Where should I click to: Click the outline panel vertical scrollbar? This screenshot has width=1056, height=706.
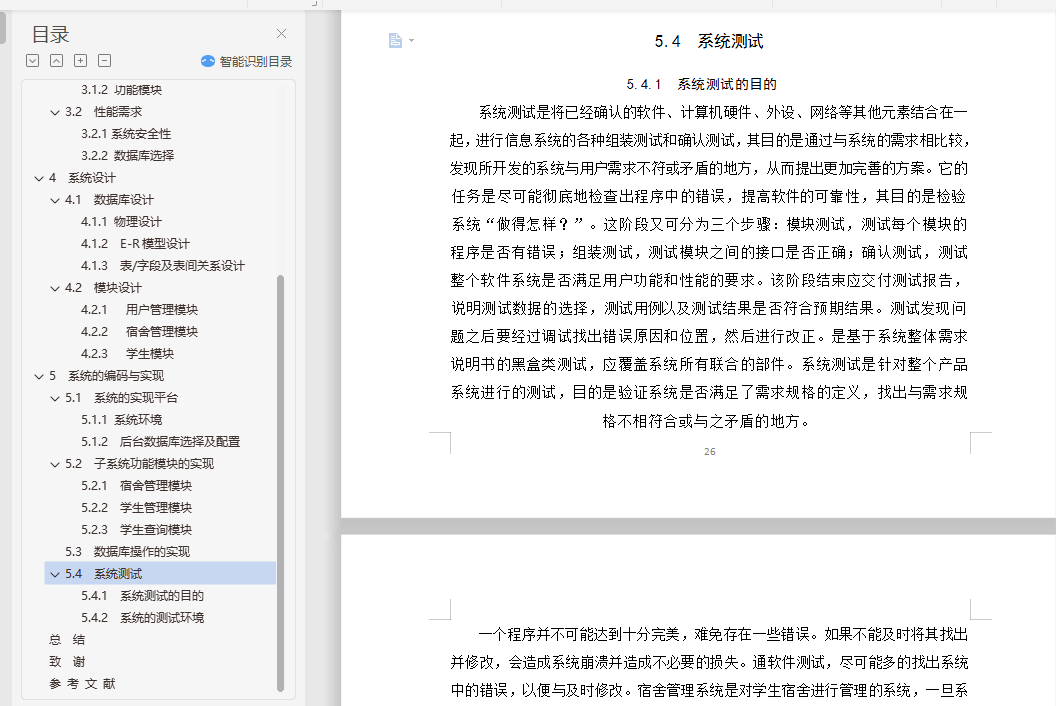(281, 483)
